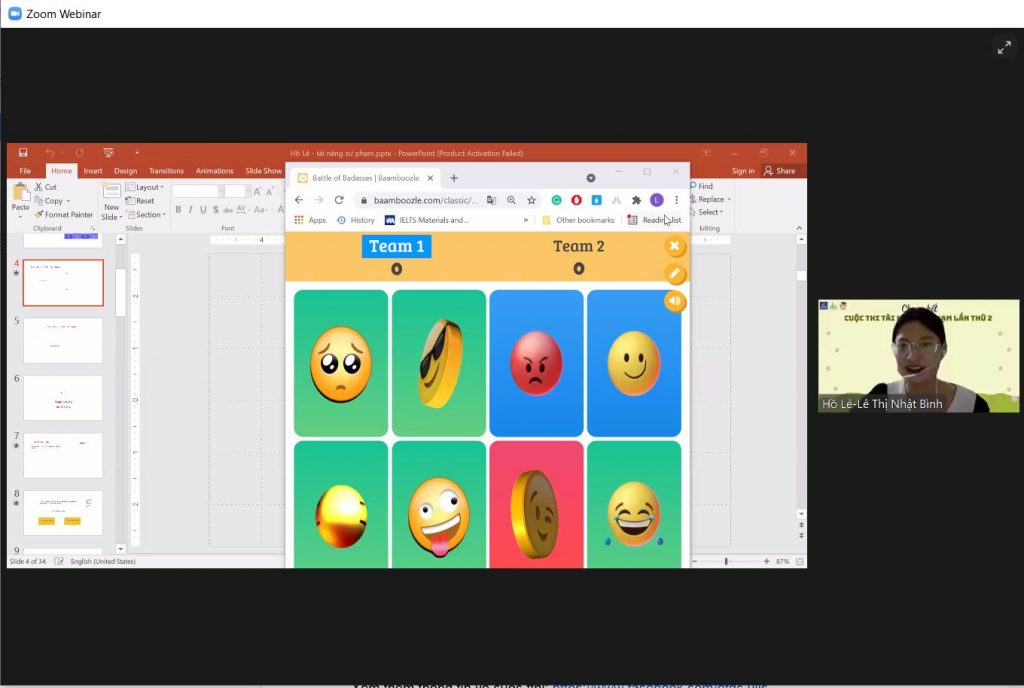Open the font name combo box
The width and height of the screenshot is (1024, 688).
[198, 191]
